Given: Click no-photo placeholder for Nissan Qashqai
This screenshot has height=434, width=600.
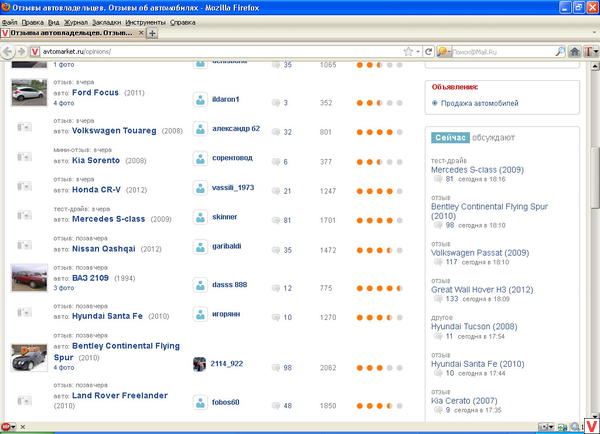Looking at the screenshot, I should pyautogui.click(x=24, y=245).
